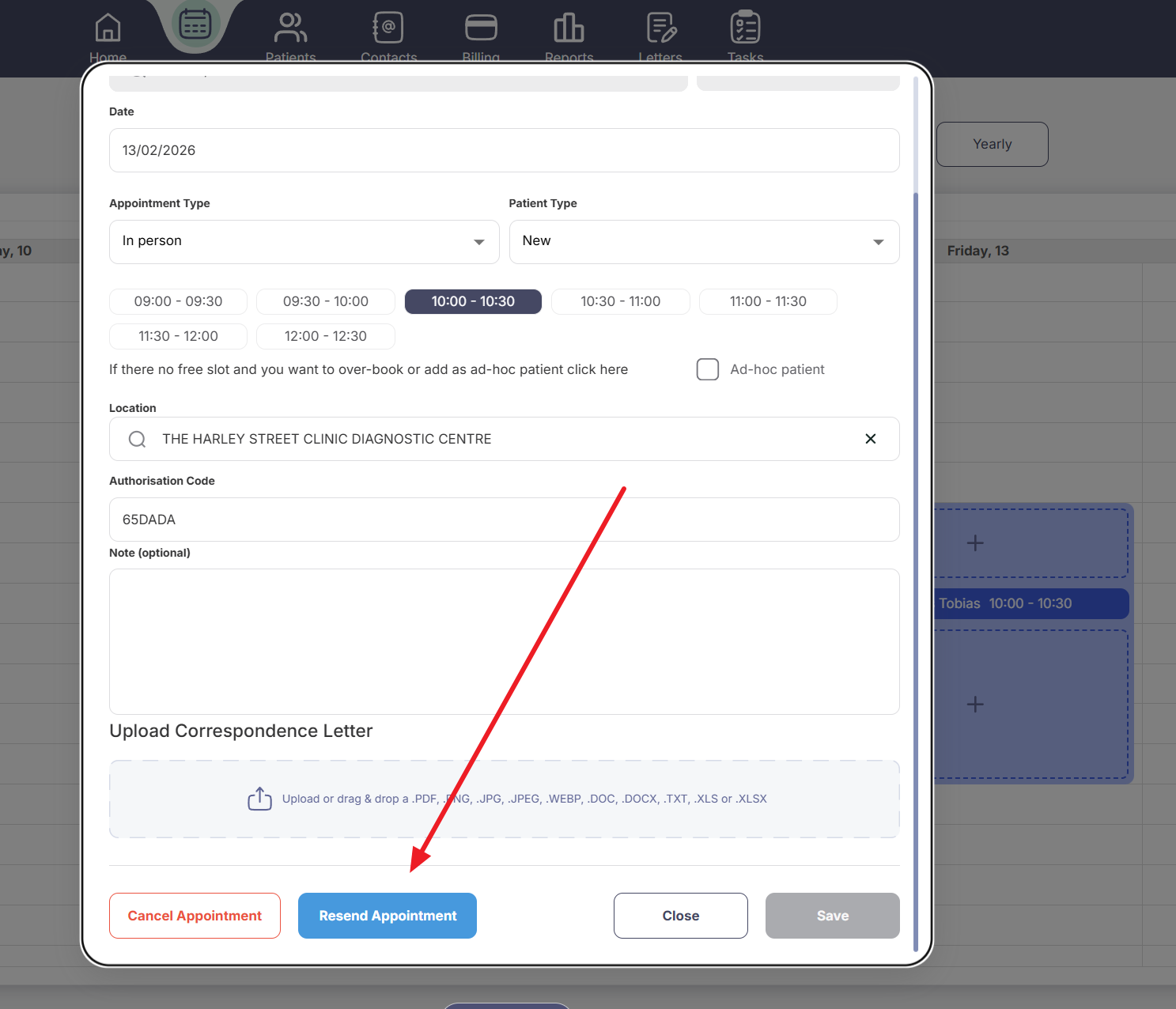Open the Patients icon

click(290, 28)
